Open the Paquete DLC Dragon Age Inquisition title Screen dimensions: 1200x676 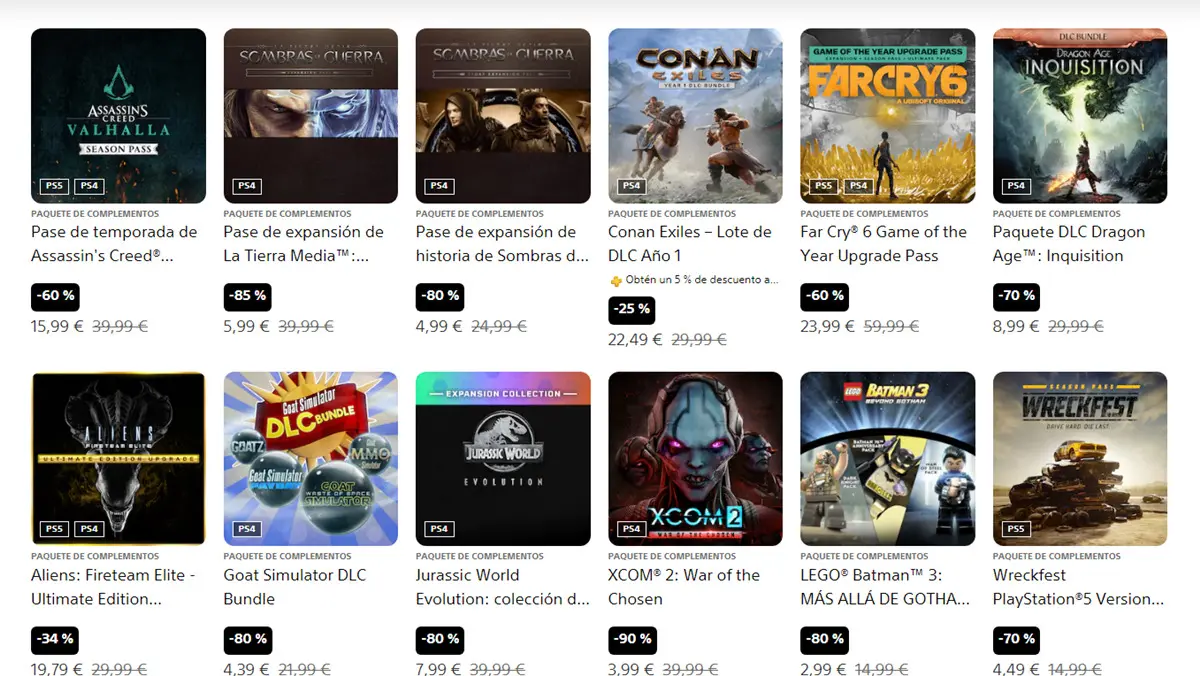point(1069,244)
